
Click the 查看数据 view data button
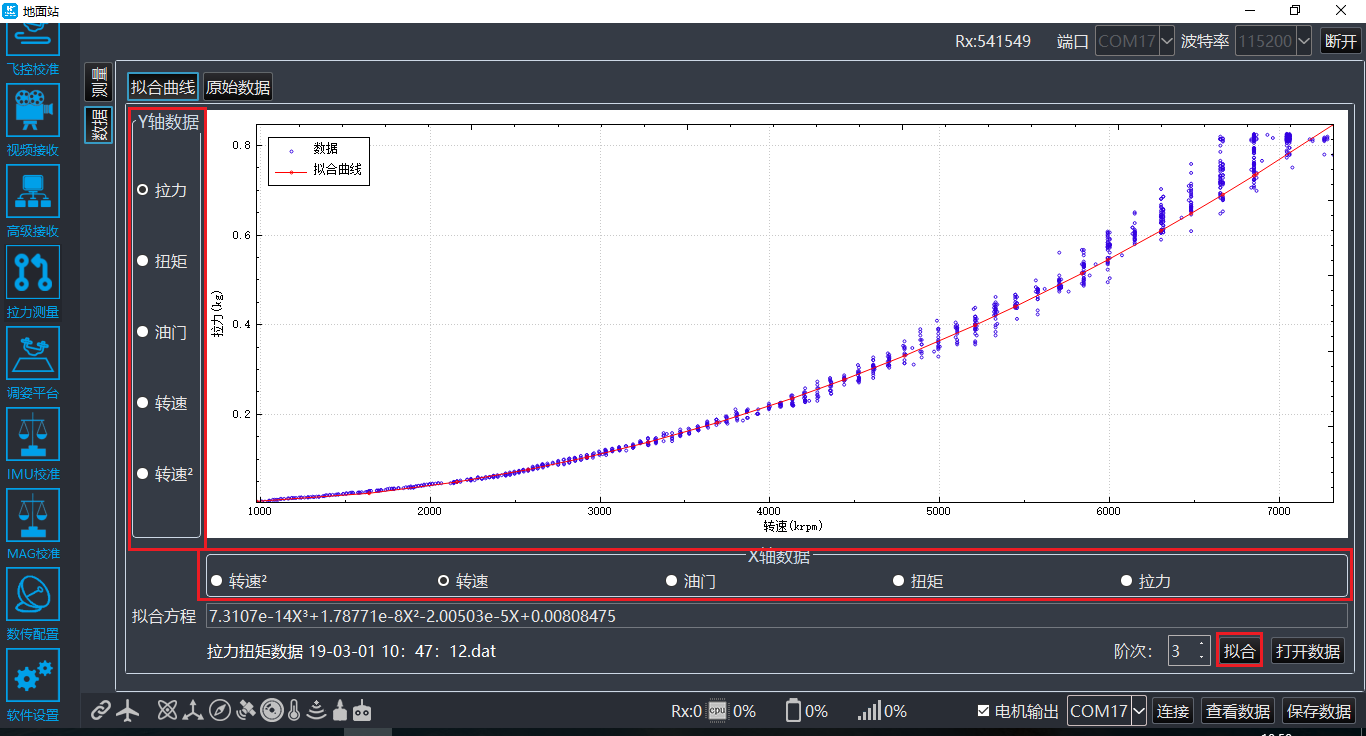click(x=1238, y=711)
